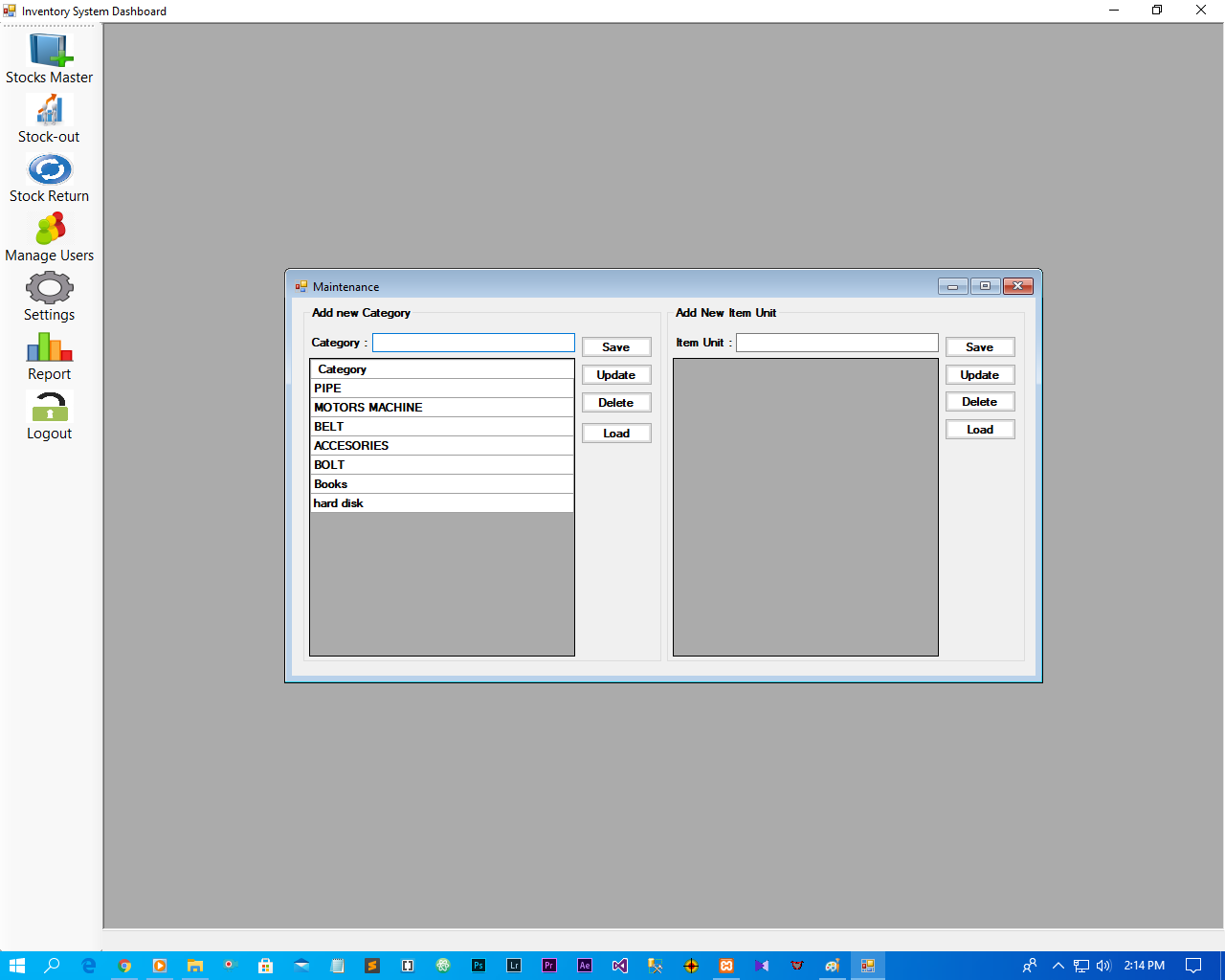Launch Visual Studio from the taskbar
Screen dimensions: 1225x980
[x=620, y=966]
